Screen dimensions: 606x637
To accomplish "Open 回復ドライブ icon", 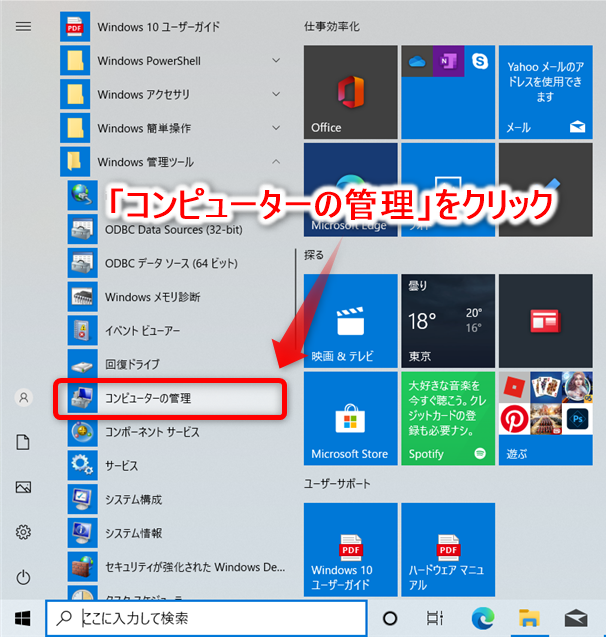I will point(82,364).
